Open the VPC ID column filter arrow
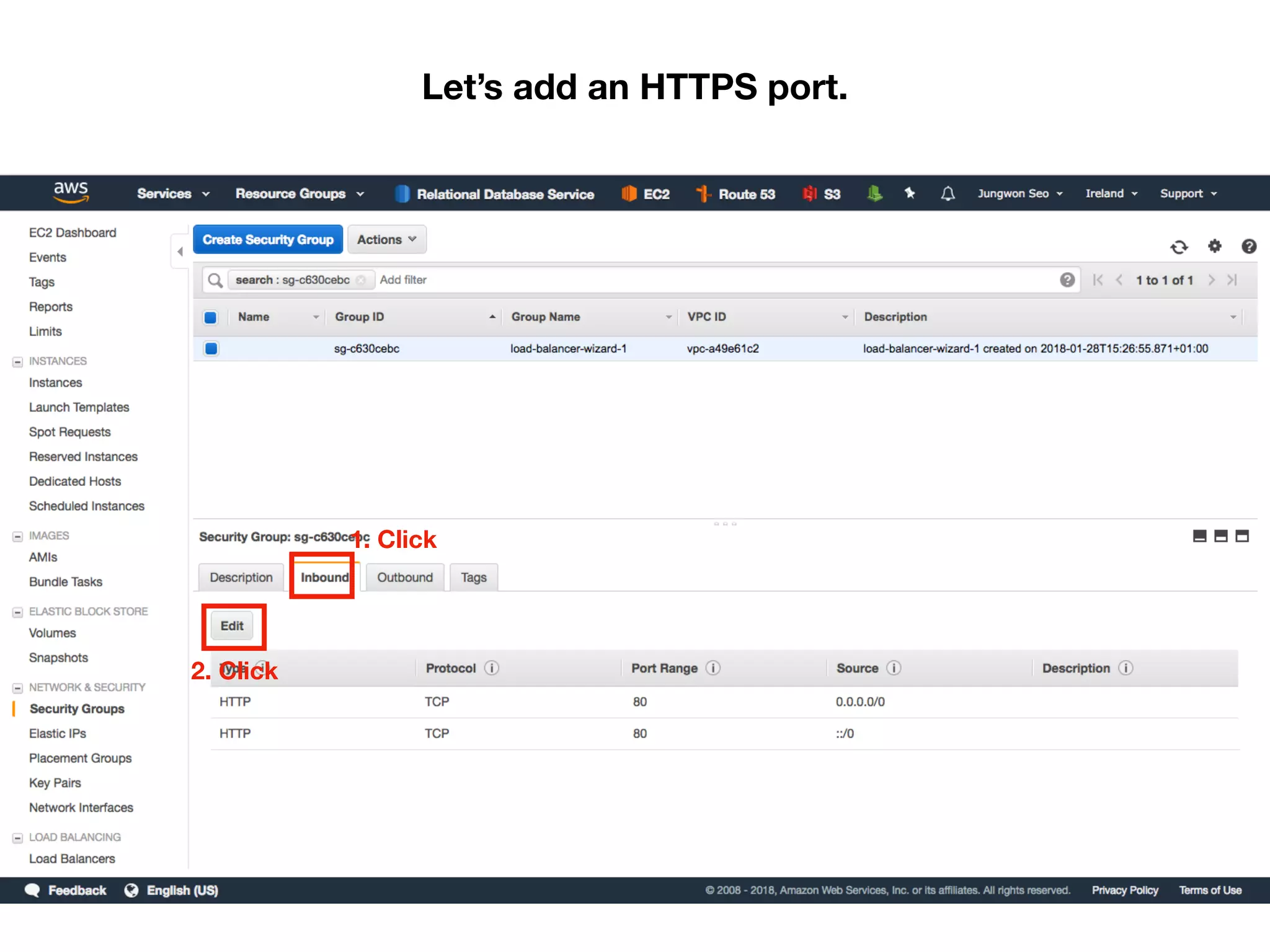This screenshot has height=952, width=1270. coord(845,317)
